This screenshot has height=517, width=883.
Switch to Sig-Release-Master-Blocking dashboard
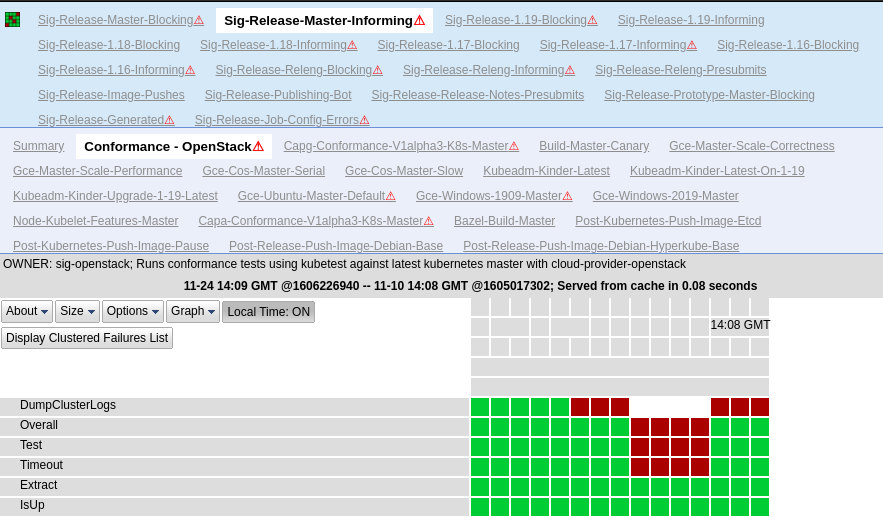[115, 20]
